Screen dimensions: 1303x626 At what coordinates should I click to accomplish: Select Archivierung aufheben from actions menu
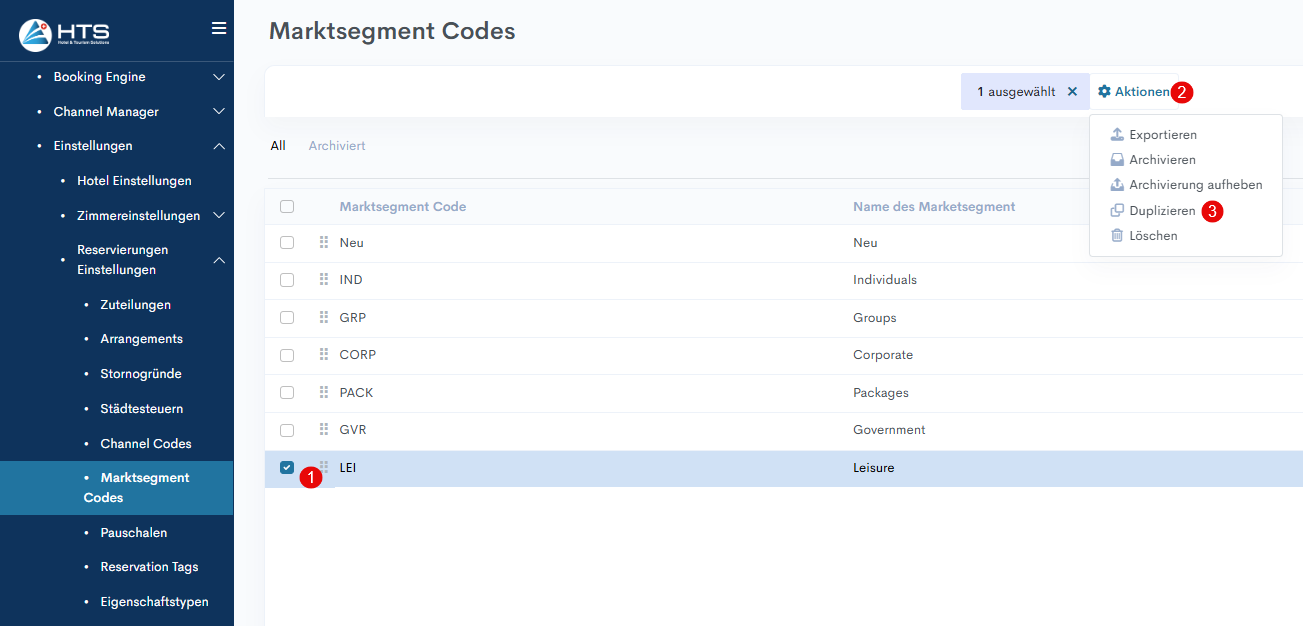coord(1195,185)
